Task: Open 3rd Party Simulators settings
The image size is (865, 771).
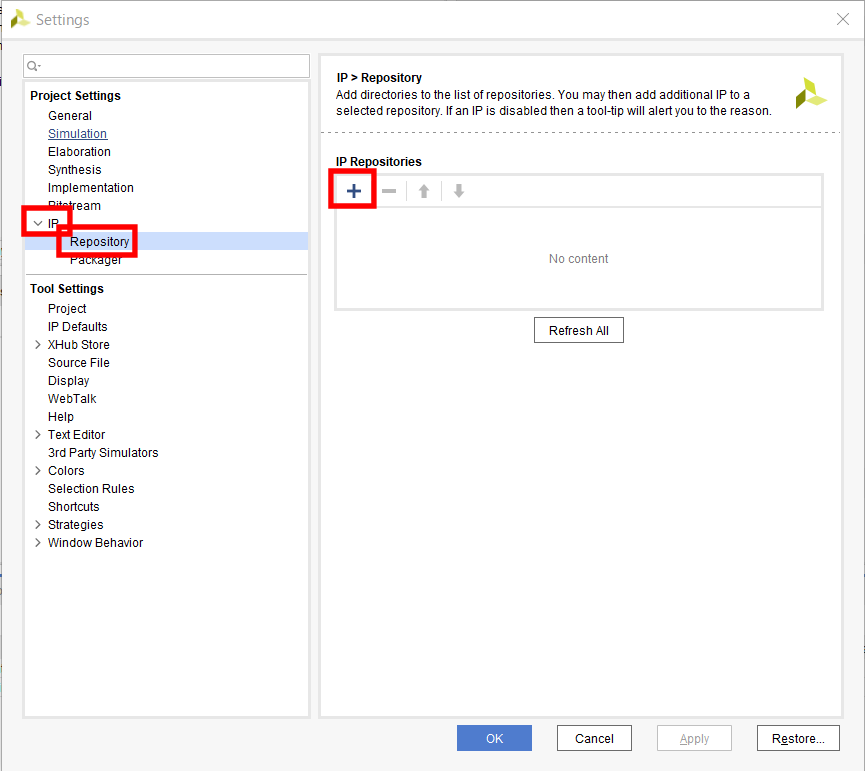Action: tap(103, 453)
